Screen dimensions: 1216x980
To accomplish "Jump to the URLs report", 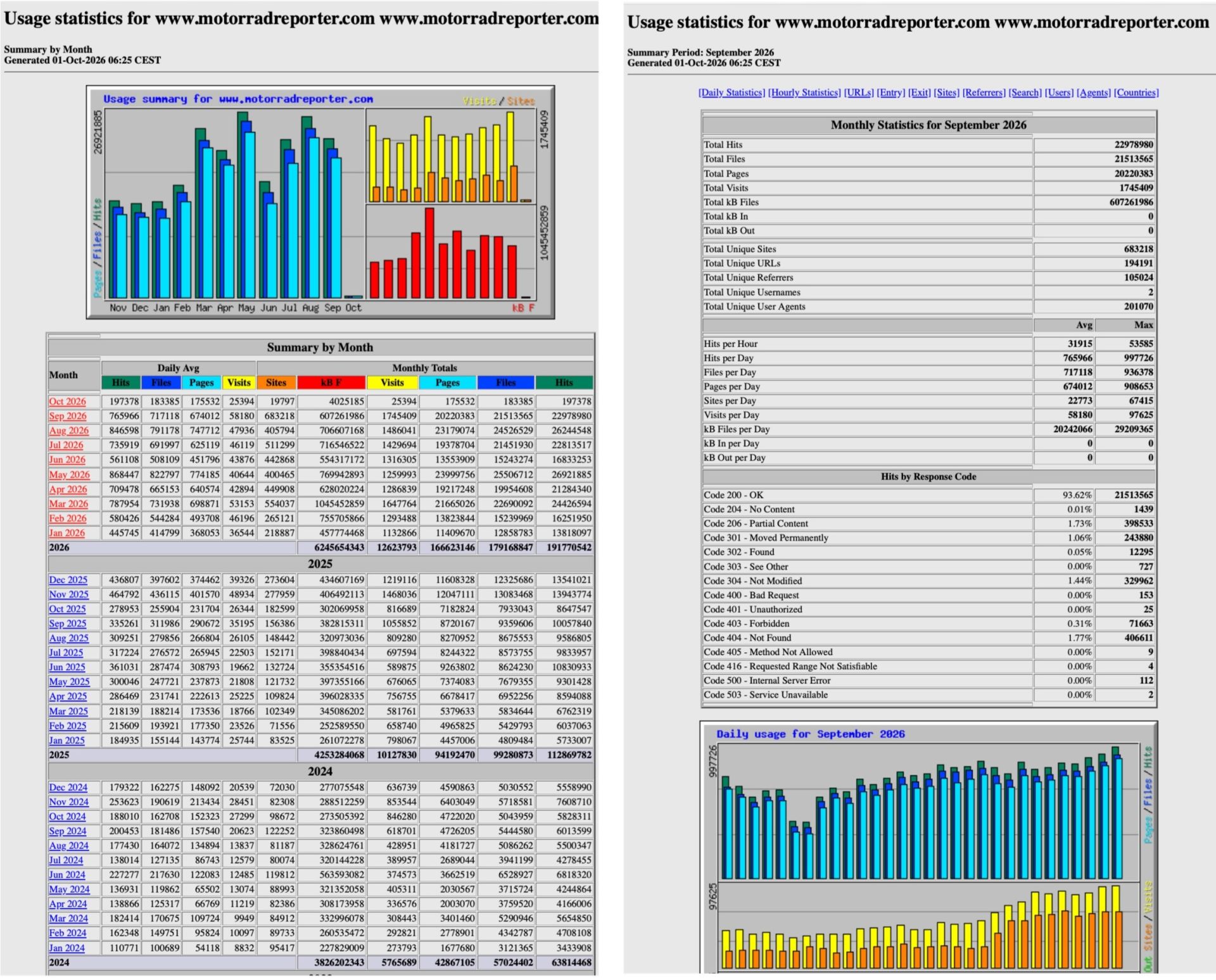I will 859,92.
